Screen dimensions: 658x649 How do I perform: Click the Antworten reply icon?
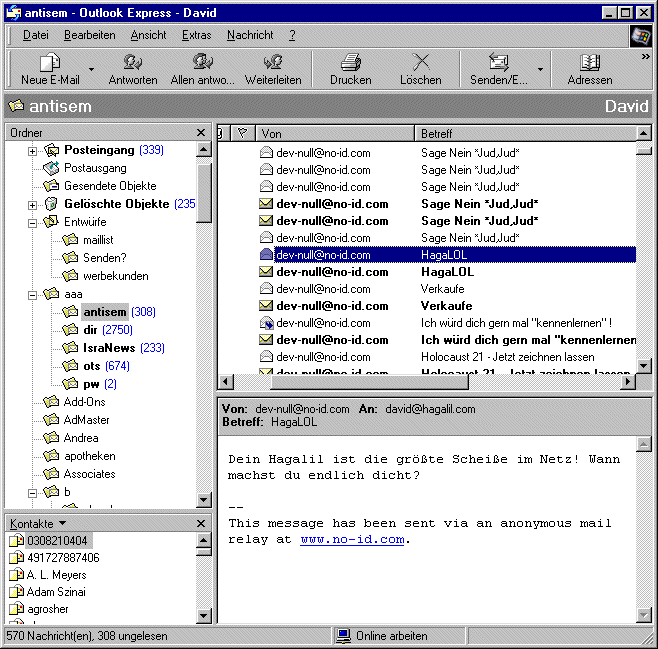point(132,63)
